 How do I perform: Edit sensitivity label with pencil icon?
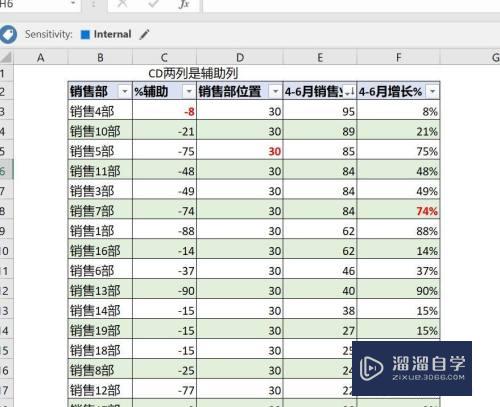point(144,34)
